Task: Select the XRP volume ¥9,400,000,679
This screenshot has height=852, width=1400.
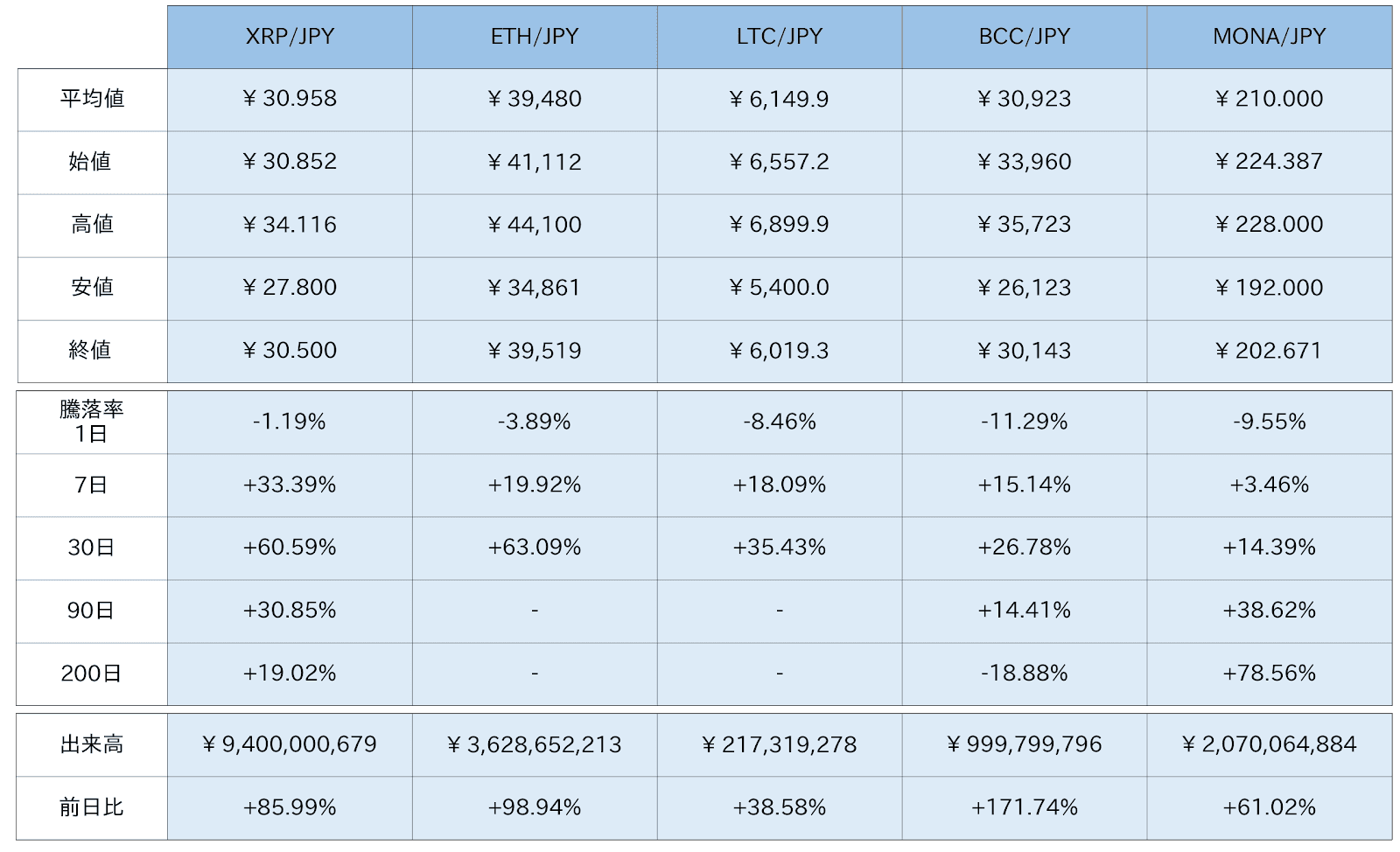Action: pos(290,744)
